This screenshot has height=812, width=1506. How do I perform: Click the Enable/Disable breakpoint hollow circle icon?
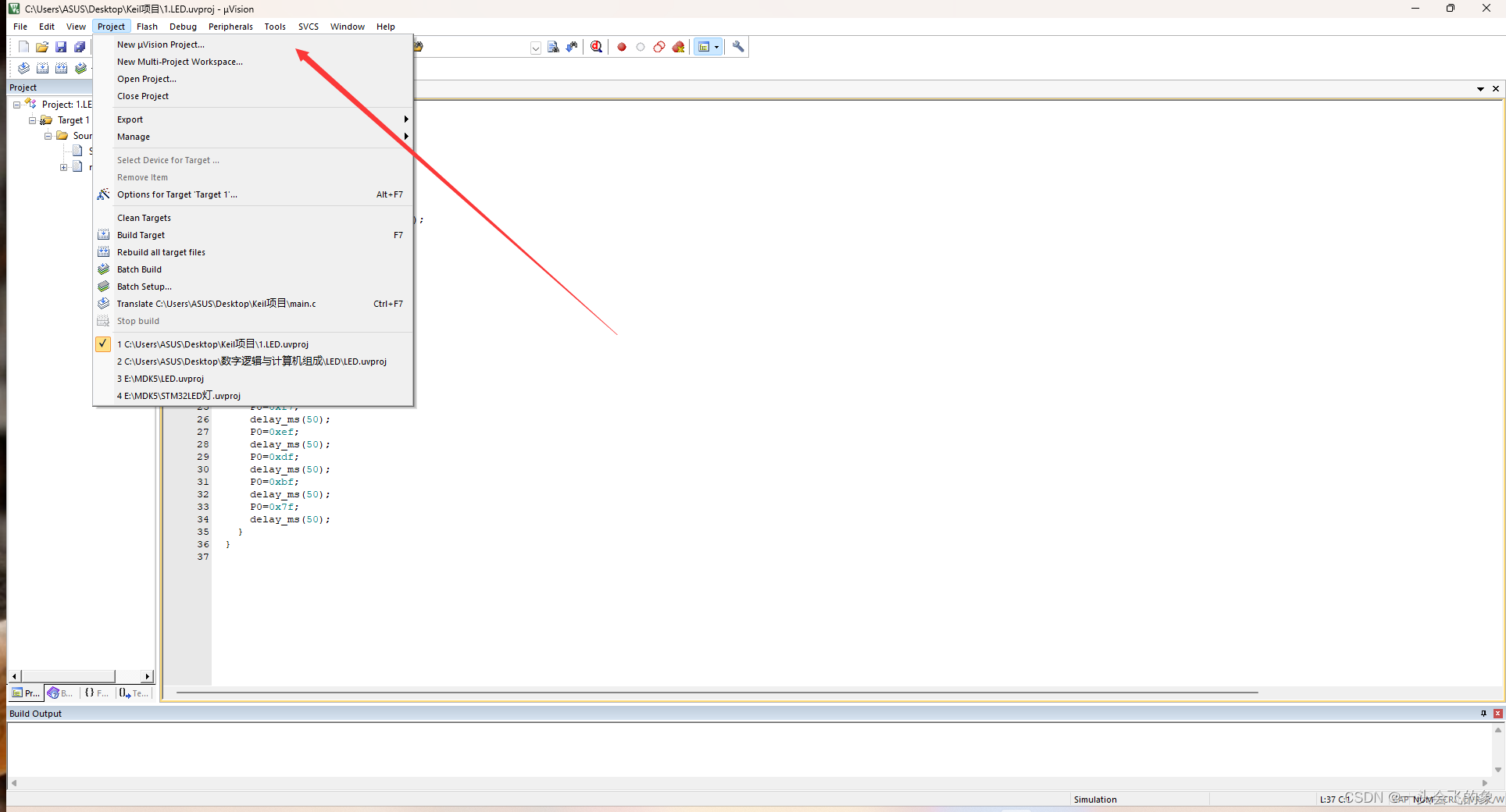tap(641, 47)
